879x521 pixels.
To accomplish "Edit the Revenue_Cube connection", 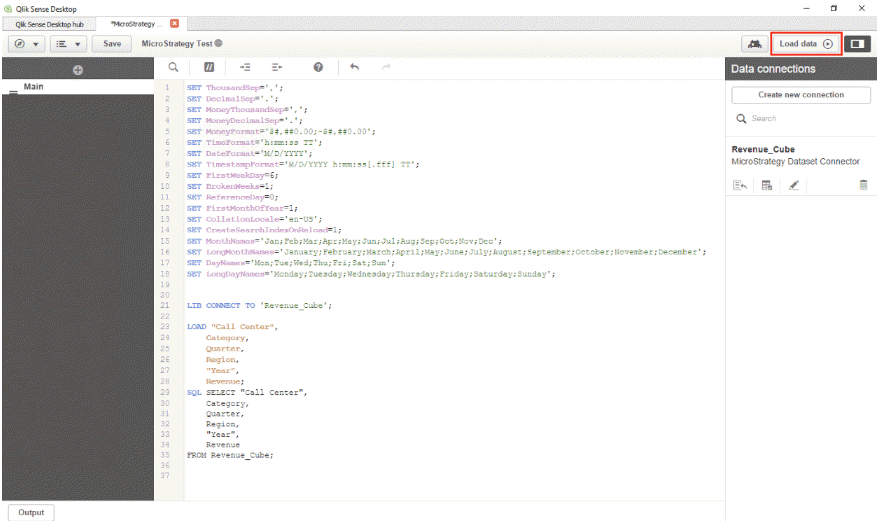I will click(793, 185).
